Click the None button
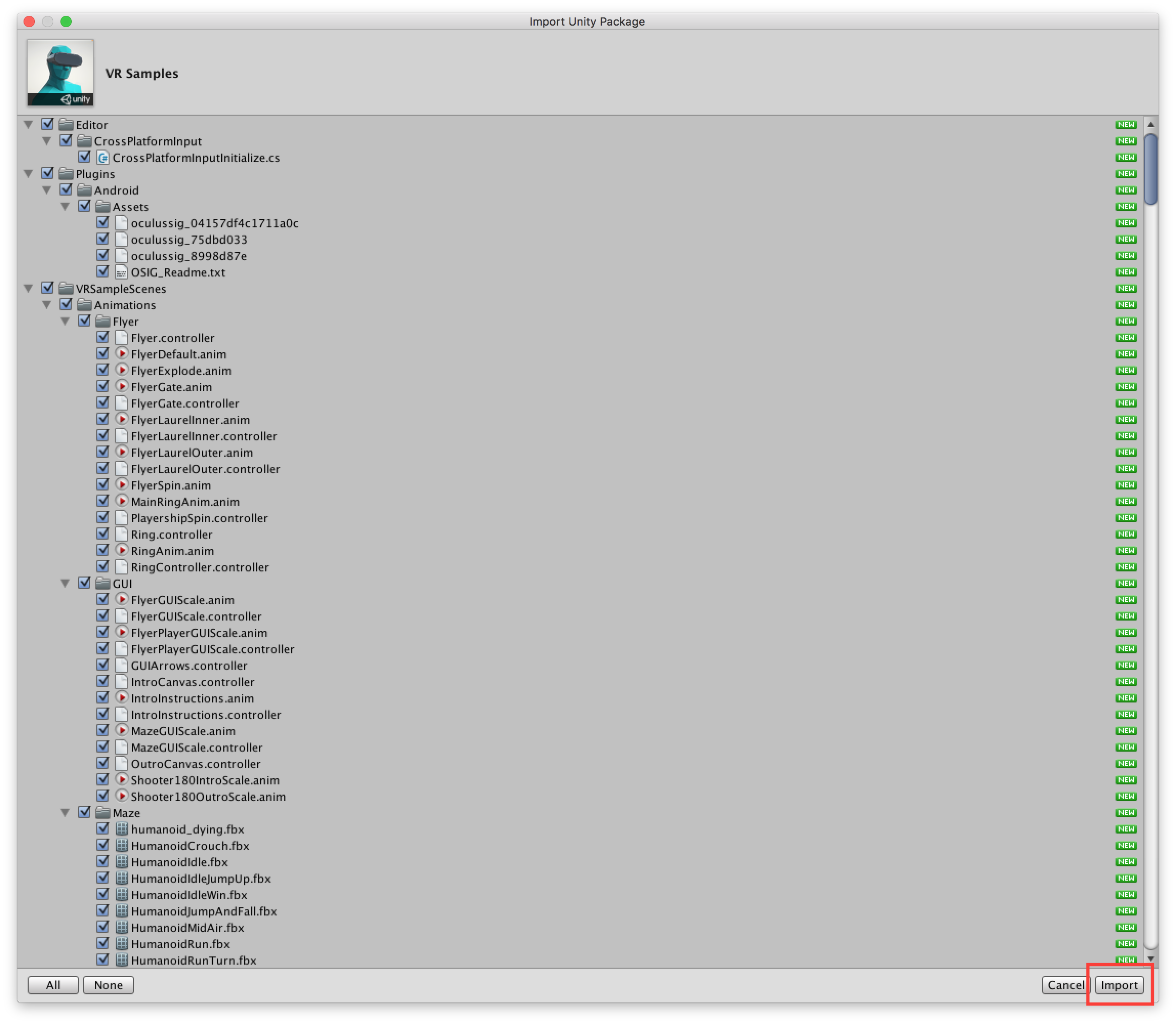1176x1024 pixels. 109,985
